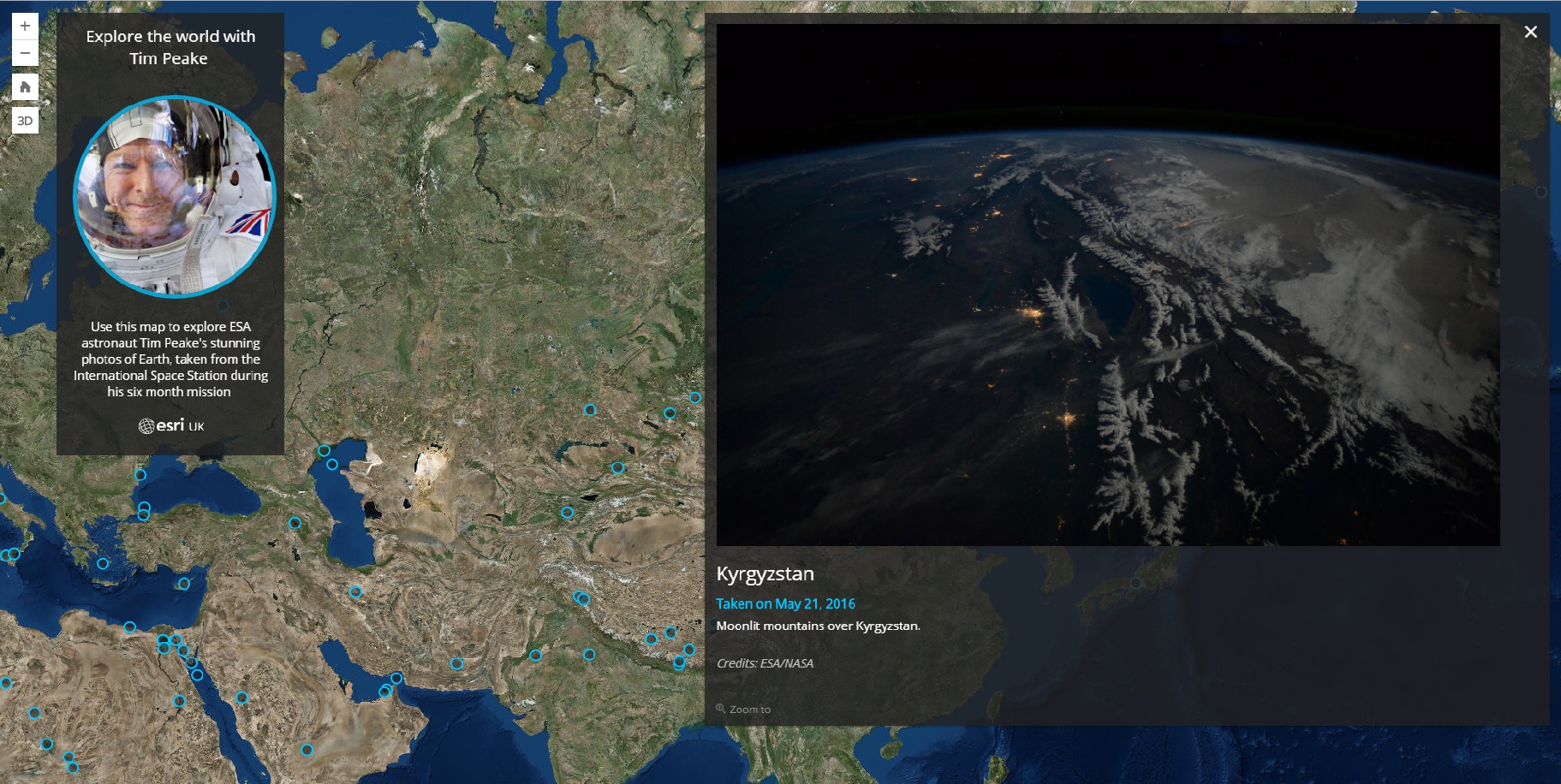Zoom out of the map with minus button

click(x=25, y=53)
